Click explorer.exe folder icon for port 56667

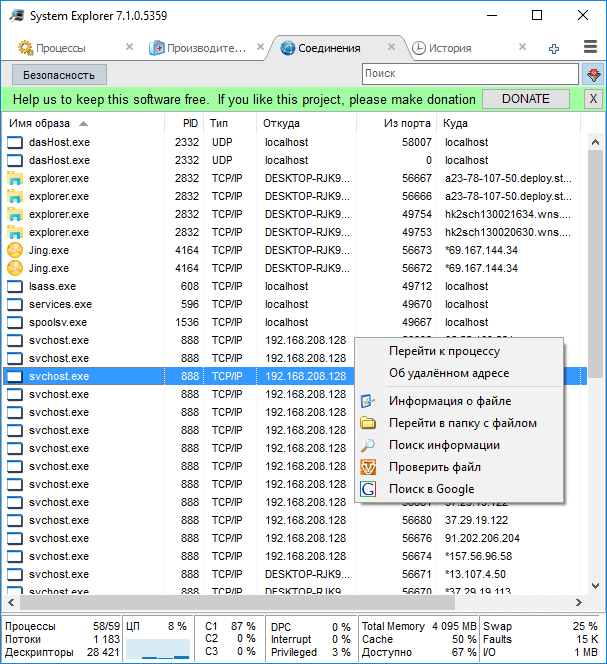tap(15, 178)
